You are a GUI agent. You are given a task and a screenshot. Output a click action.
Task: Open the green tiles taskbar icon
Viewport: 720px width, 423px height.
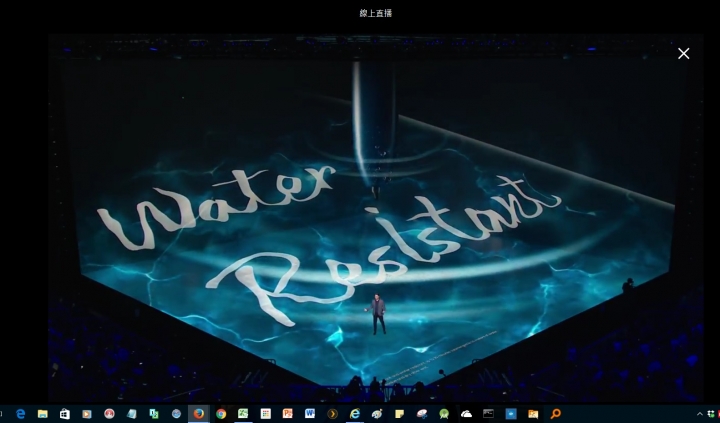[154, 414]
